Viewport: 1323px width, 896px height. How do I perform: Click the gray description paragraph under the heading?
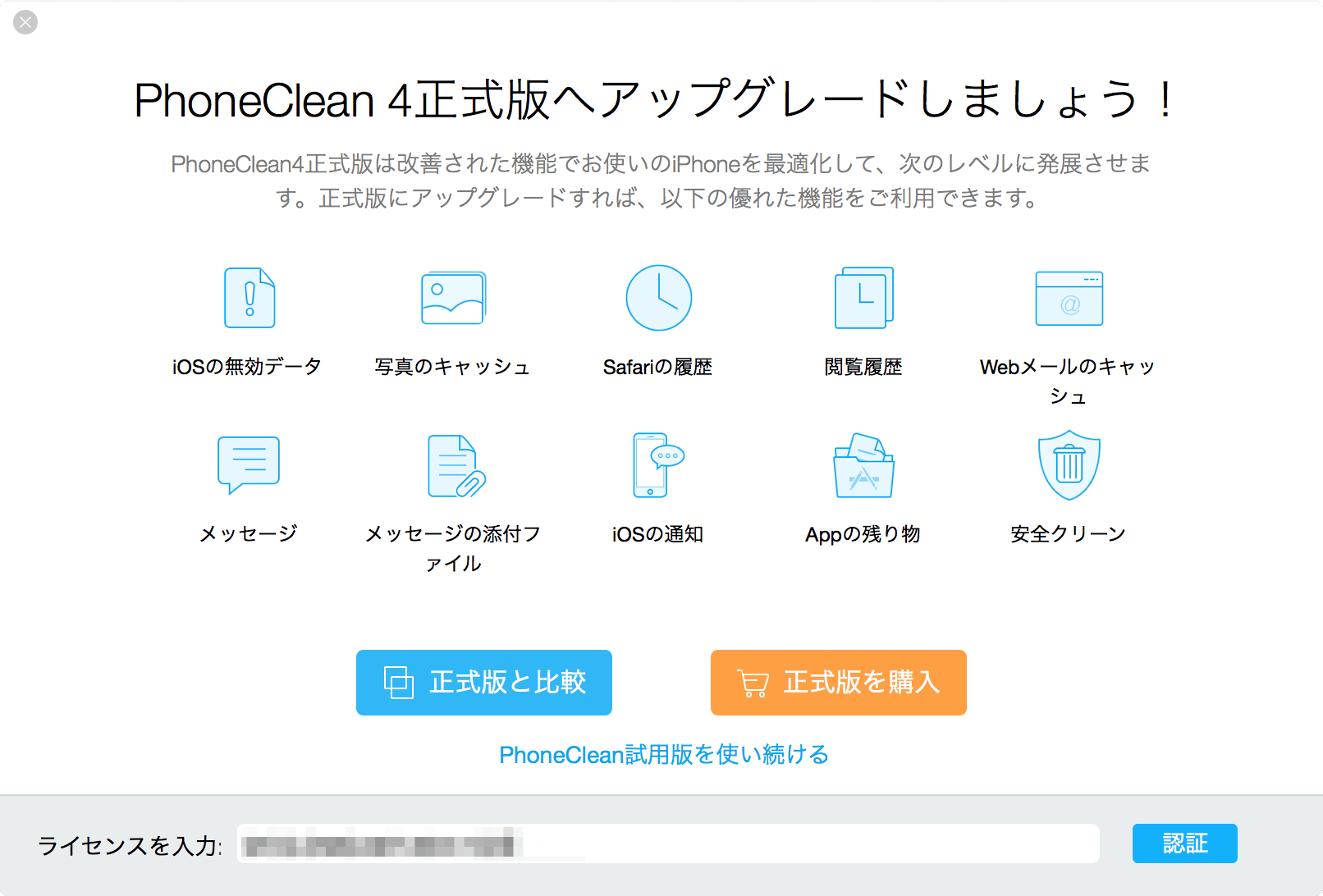click(x=661, y=181)
